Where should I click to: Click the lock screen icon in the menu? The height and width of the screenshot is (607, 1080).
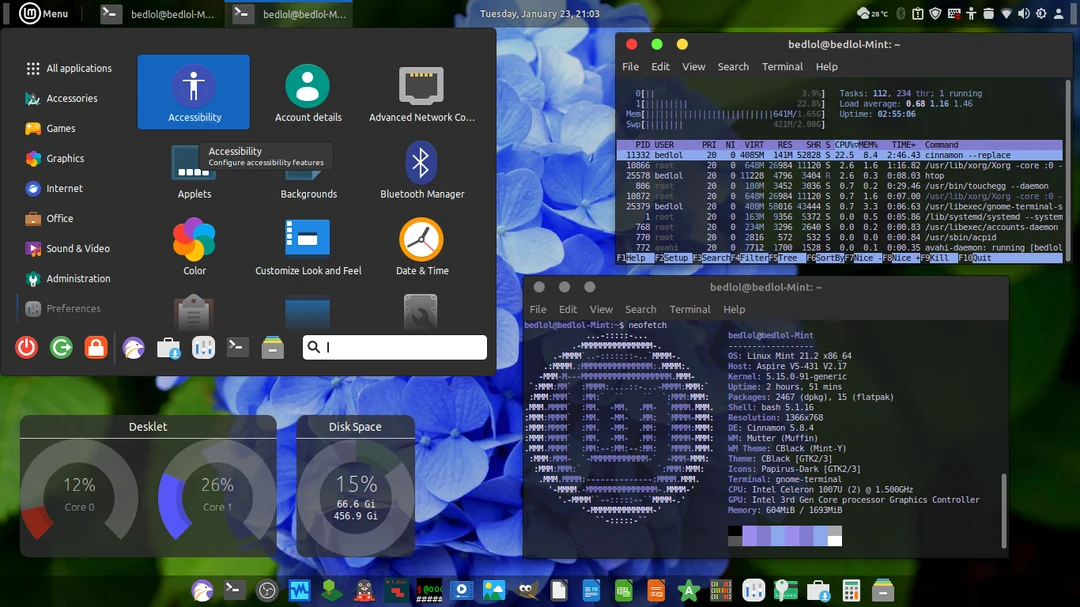(x=94, y=347)
